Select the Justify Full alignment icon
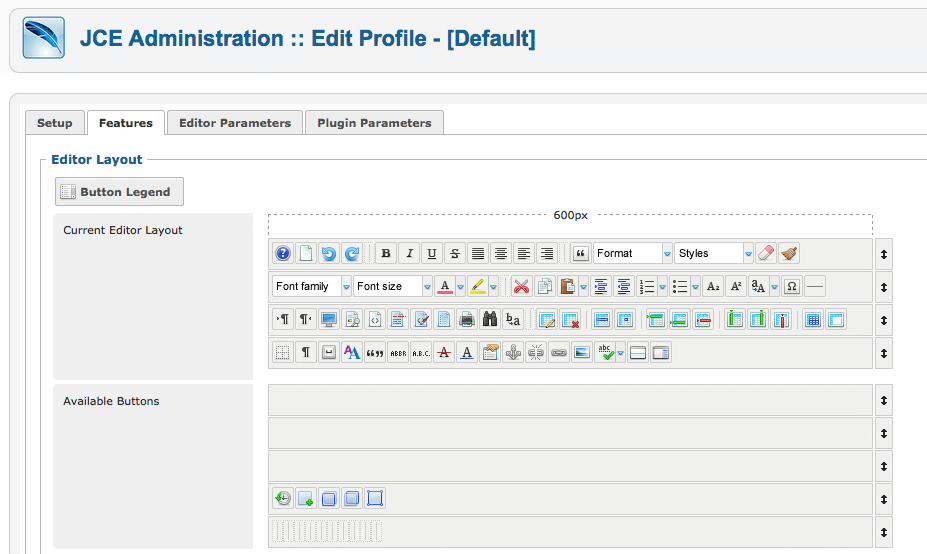Image resolution: width=927 pixels, height=554 pixels. click(x=478, y=254)
